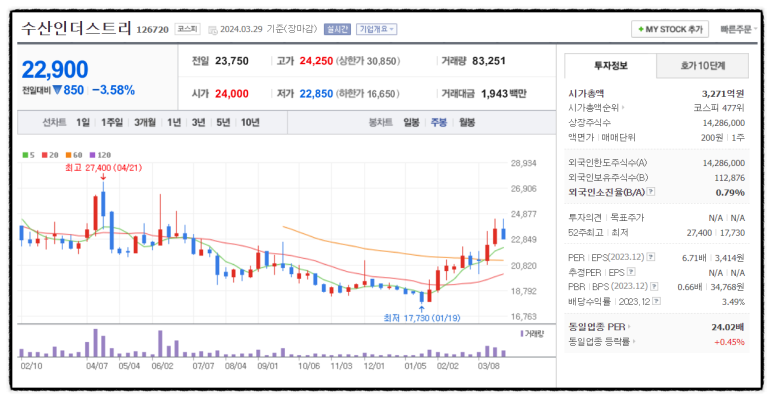
Task: Click the help icon beside 배당수익률 2023.12
Action: pos(657,301)
